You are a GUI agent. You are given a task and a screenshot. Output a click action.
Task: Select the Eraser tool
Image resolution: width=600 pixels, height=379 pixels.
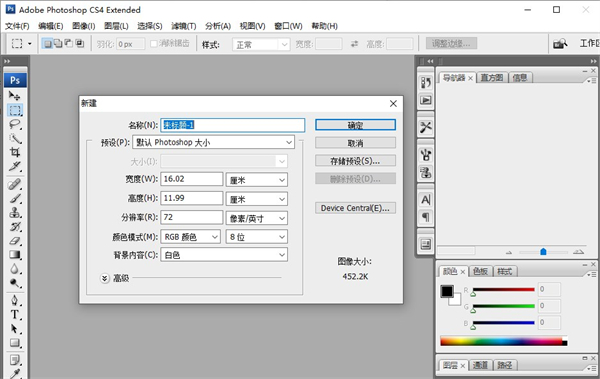click(x=15, y=241)
